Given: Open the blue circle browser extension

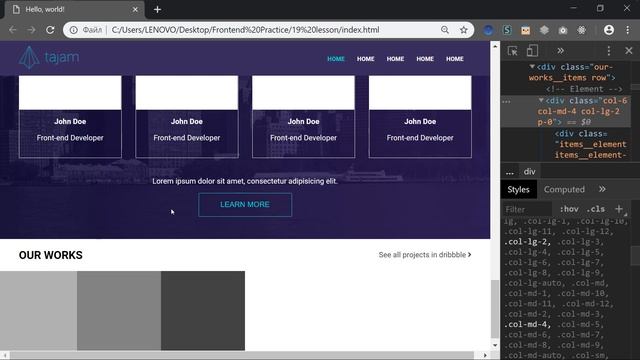Looking at the screenshot, I should [x=488, y=30].
